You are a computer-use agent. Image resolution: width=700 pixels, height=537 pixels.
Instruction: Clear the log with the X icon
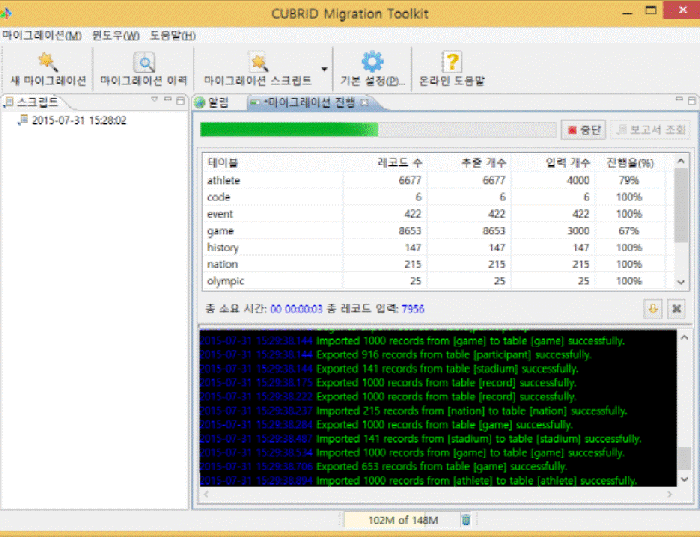tap(676, 309)
